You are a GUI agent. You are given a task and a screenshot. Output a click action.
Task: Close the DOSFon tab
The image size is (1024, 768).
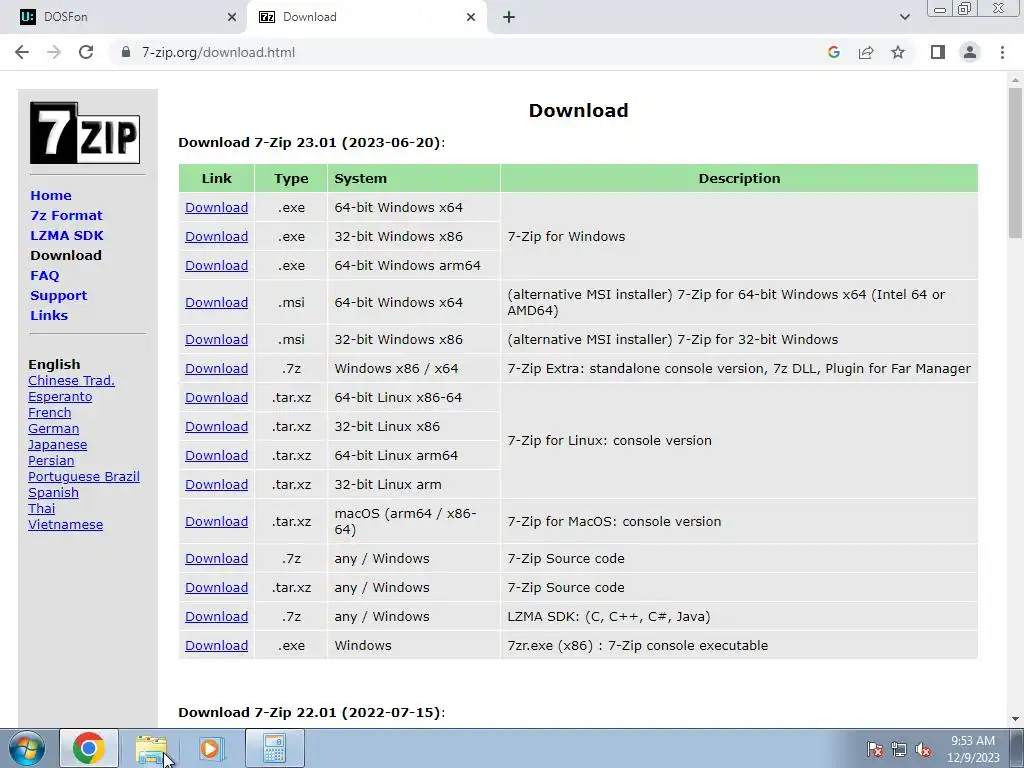click(232, 18)
